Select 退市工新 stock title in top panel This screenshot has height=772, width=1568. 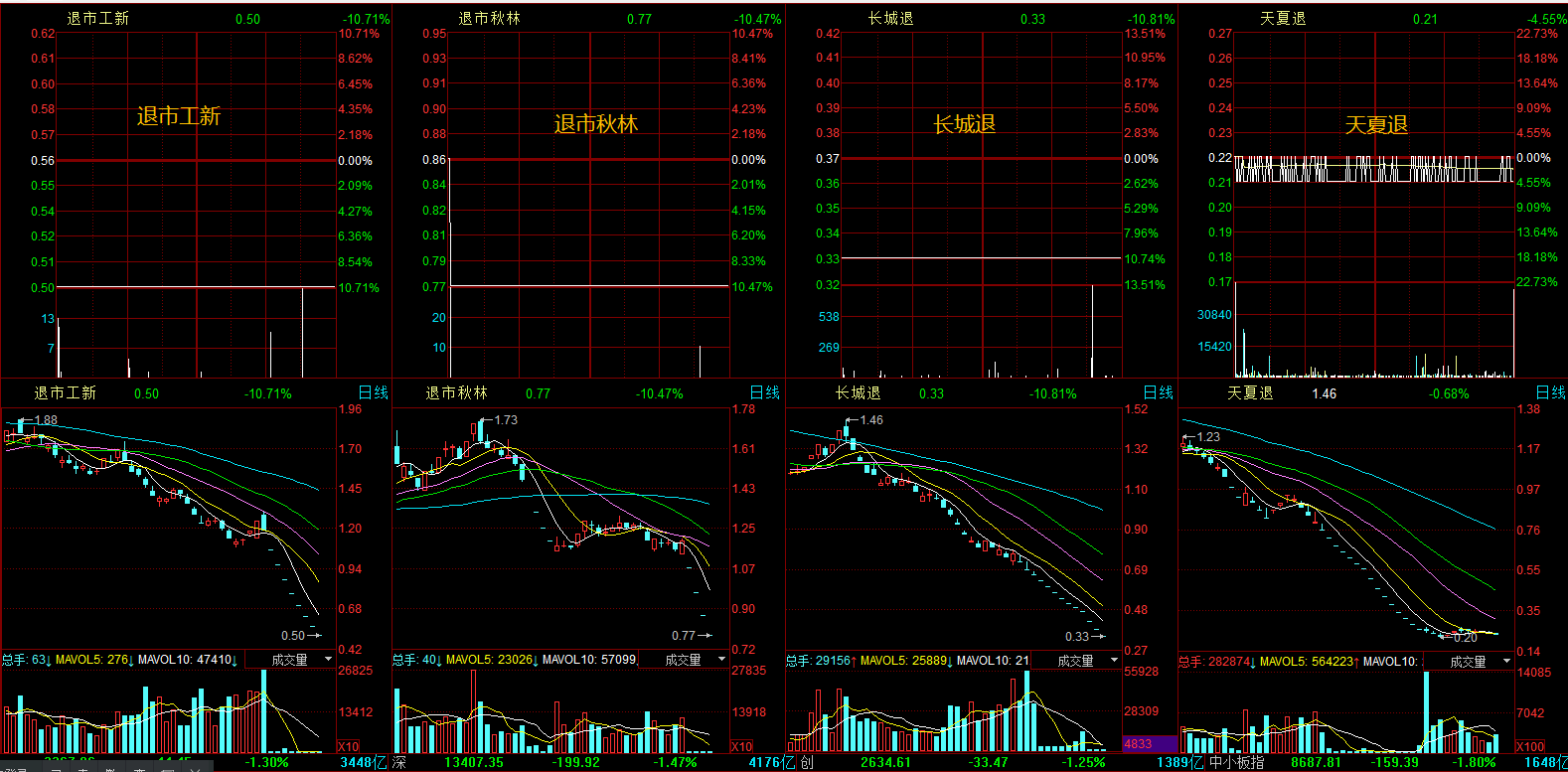97,18
